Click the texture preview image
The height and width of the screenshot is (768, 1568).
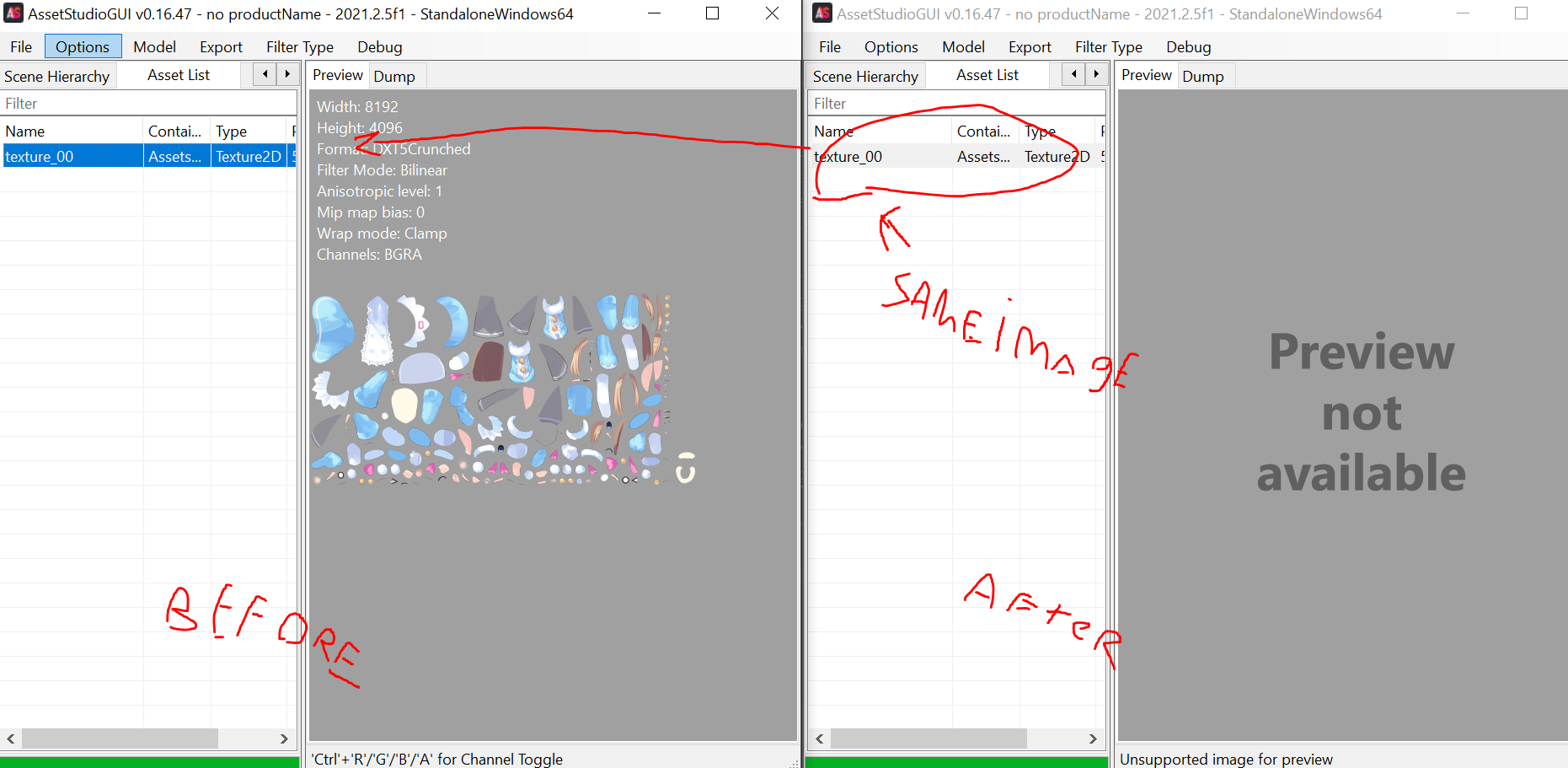pyautogui.click(x=503, y=390)
